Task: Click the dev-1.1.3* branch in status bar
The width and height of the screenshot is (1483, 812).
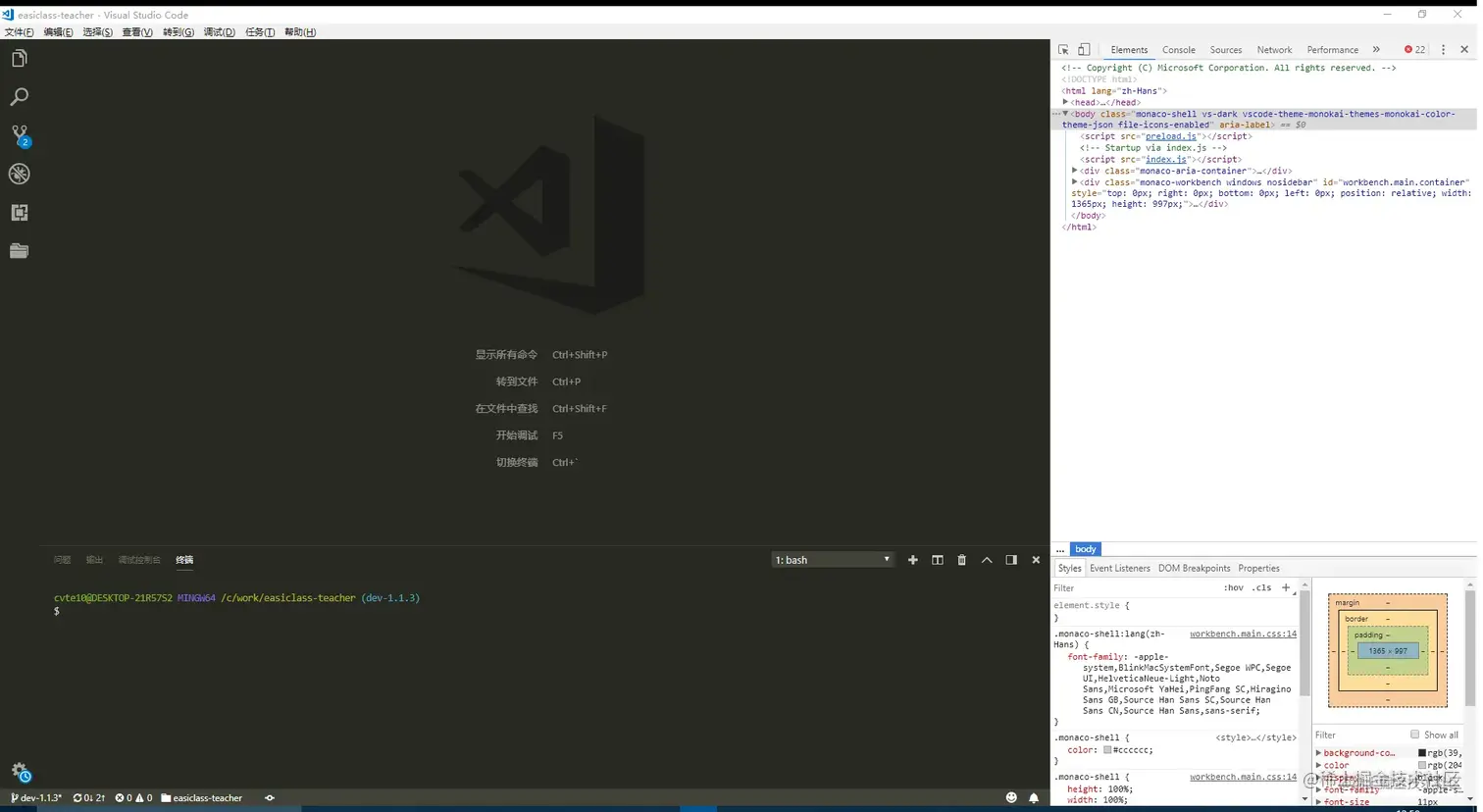Action: [36, 798]
